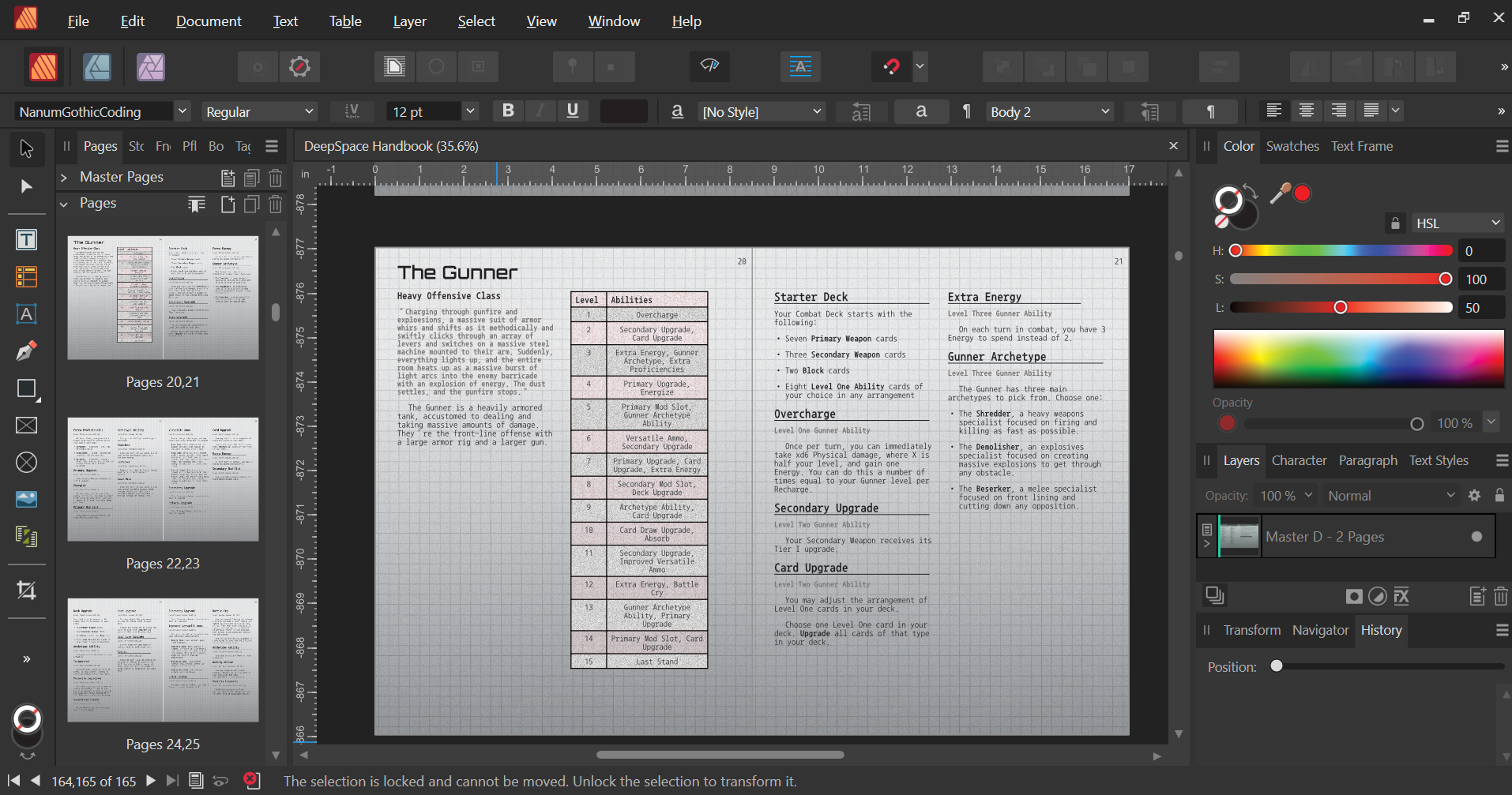Select the Picture Frame Rectangle tool
Screen dimensions: 1512x795
point(26,426)
